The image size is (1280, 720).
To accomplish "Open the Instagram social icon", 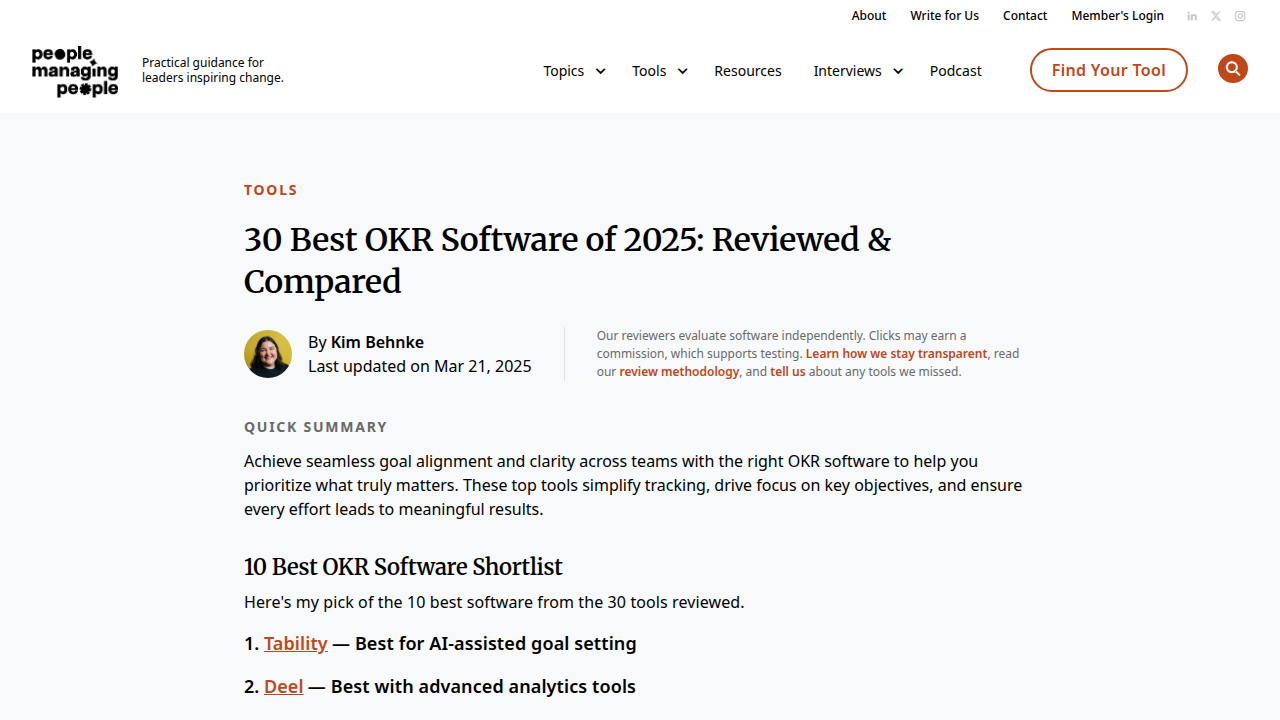I will tap(1240, 16).
